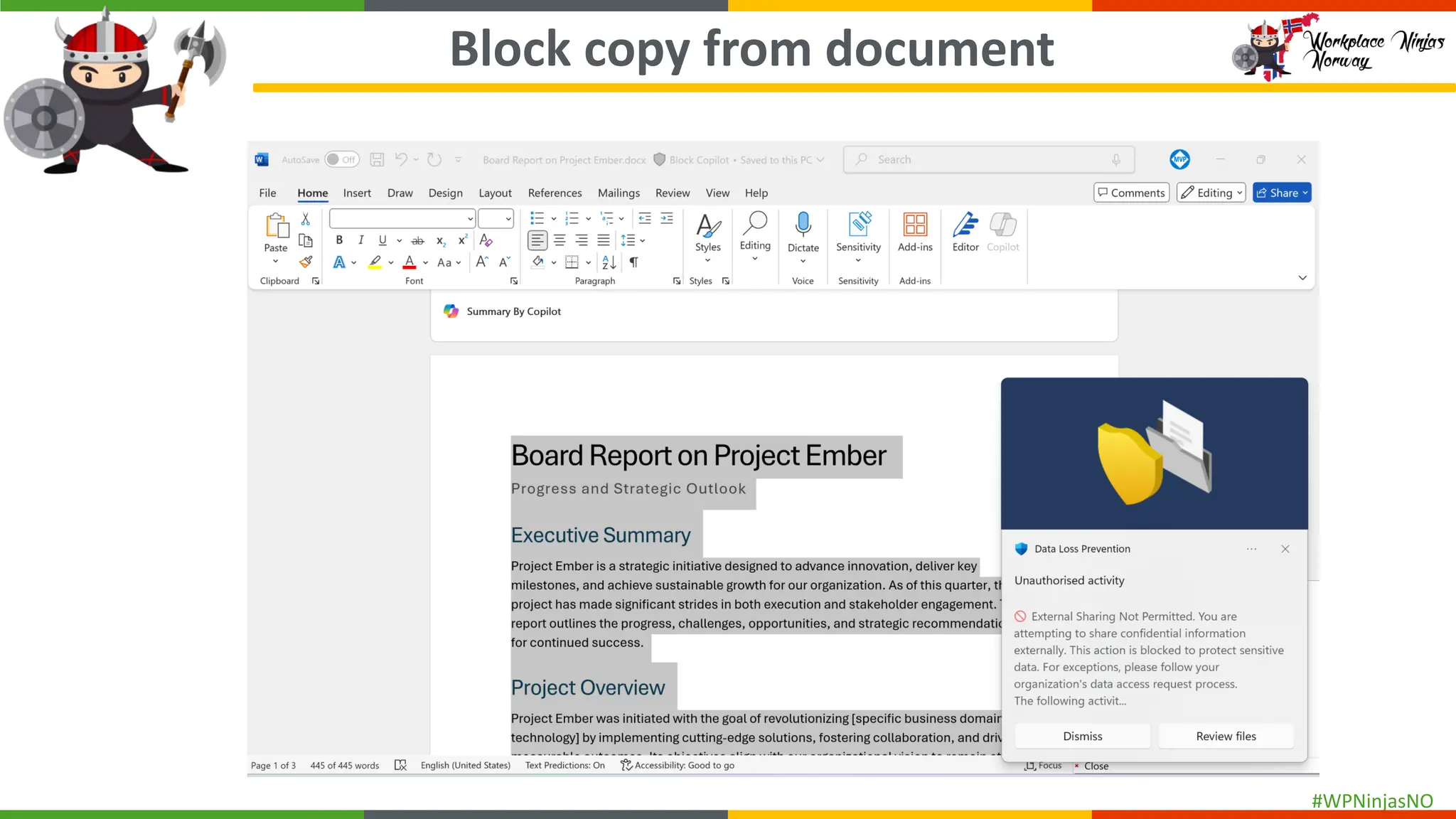This screenshot has width=1456, height=819.
Task: Click the Show/Hide paragraph marks icon
Action: 633,262
